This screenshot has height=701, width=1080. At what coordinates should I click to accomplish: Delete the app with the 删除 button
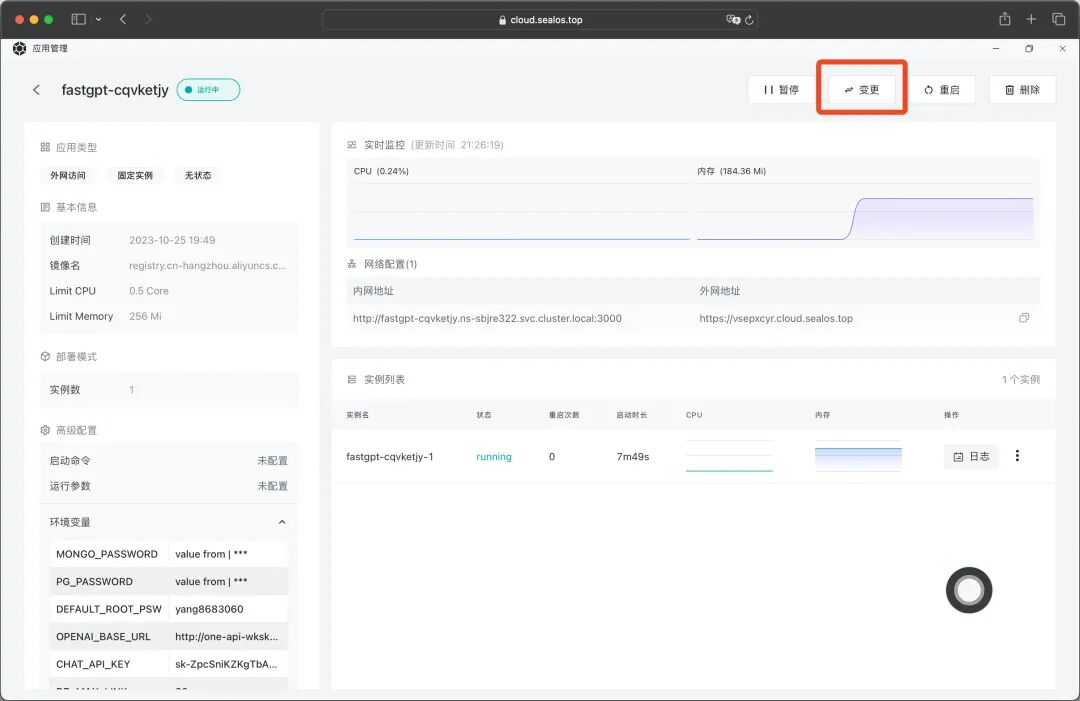[x=1022, y=90]
